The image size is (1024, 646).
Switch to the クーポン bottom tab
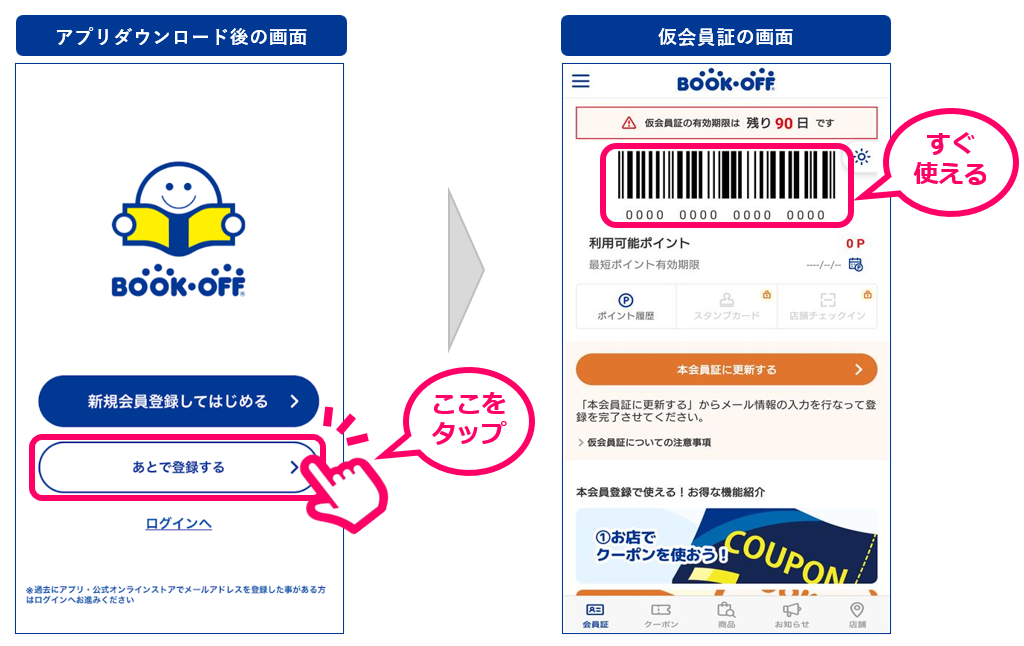coord(661,615)
